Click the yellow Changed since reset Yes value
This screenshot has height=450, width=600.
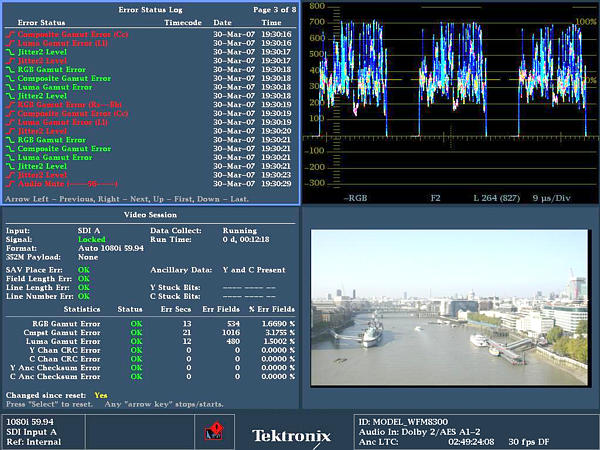point(102,395)
